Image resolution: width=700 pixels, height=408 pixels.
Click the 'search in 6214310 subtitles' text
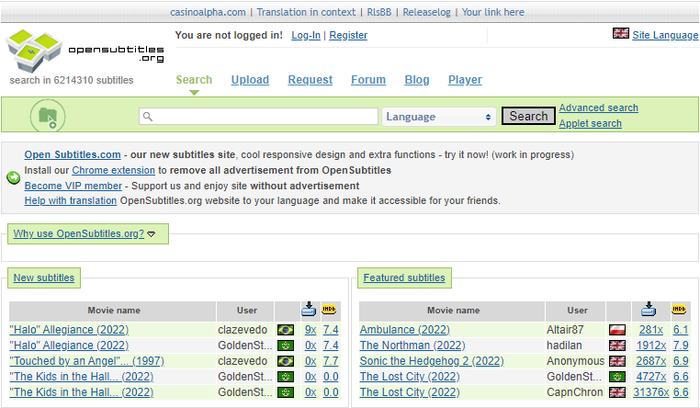(x=71, y=80)
